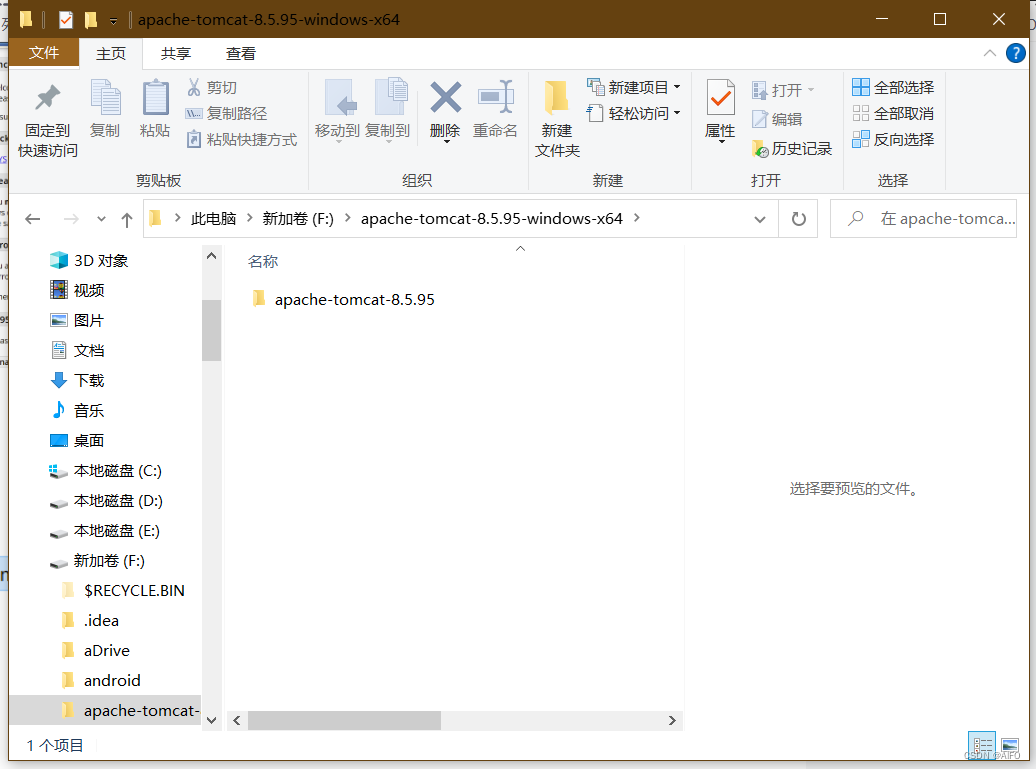
Task: Open History (历史记录)
Action: point(792,149)
